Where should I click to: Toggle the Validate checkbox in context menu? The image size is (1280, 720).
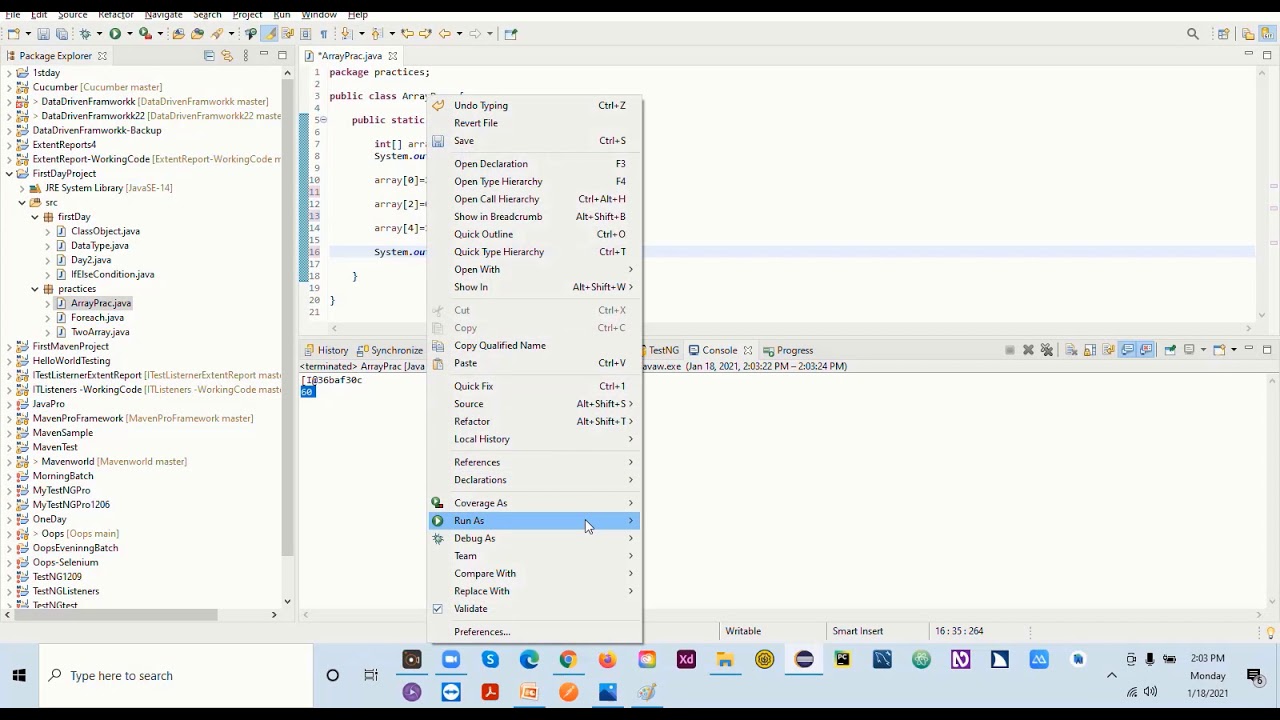pos(437,609)
